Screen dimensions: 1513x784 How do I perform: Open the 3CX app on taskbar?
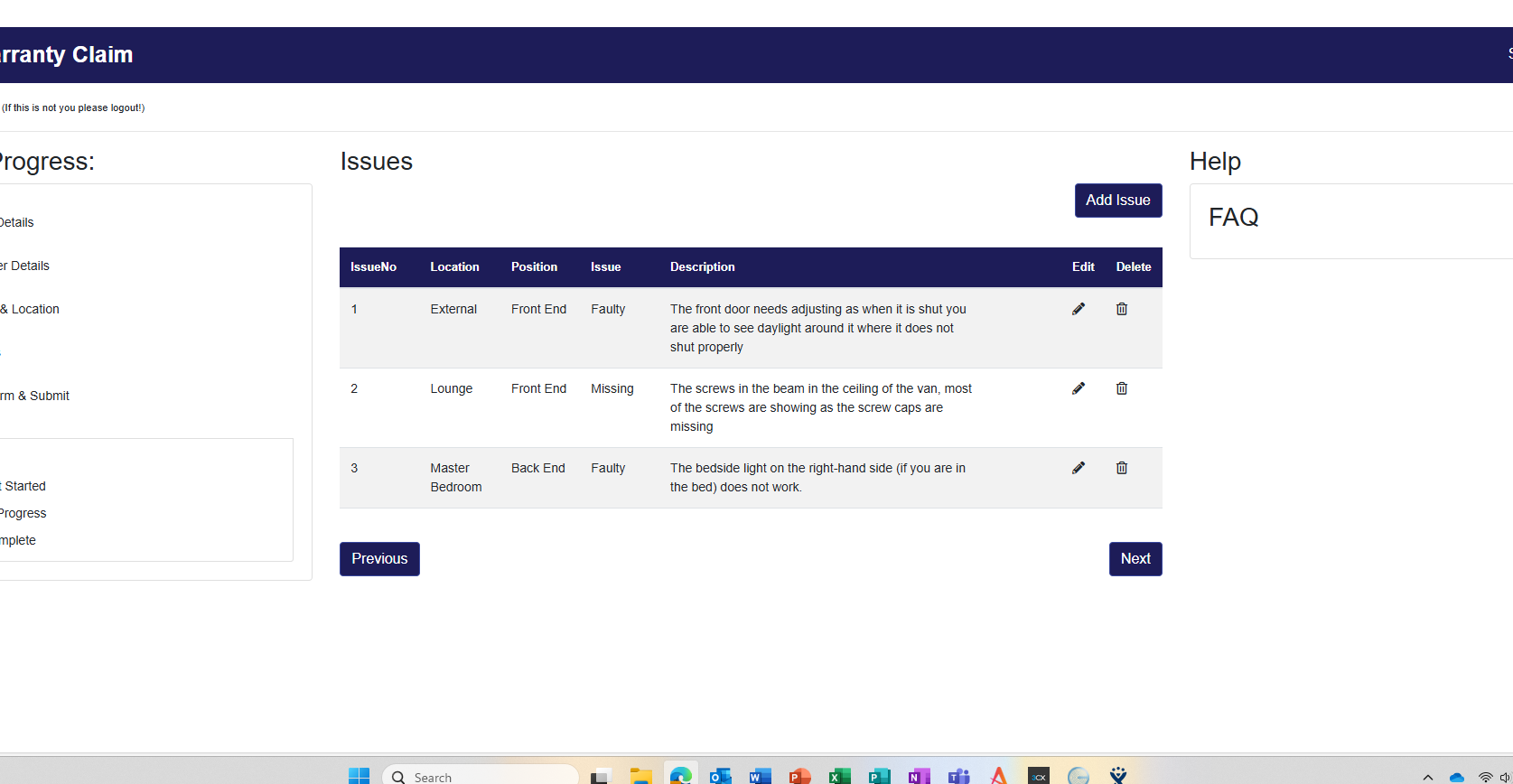pyautogui.click(x=1038, y=776)
